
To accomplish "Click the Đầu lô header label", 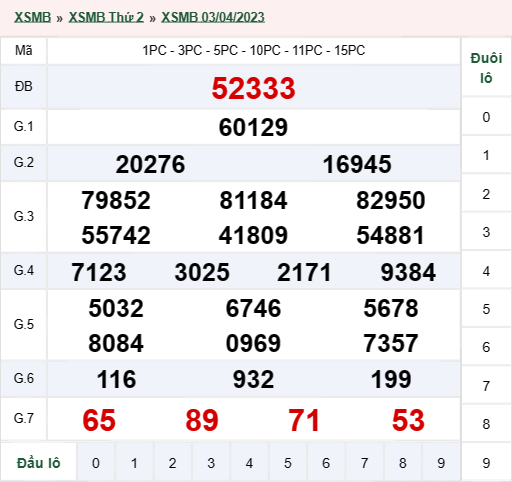I will pyautogui.click(x=39, y=463).
